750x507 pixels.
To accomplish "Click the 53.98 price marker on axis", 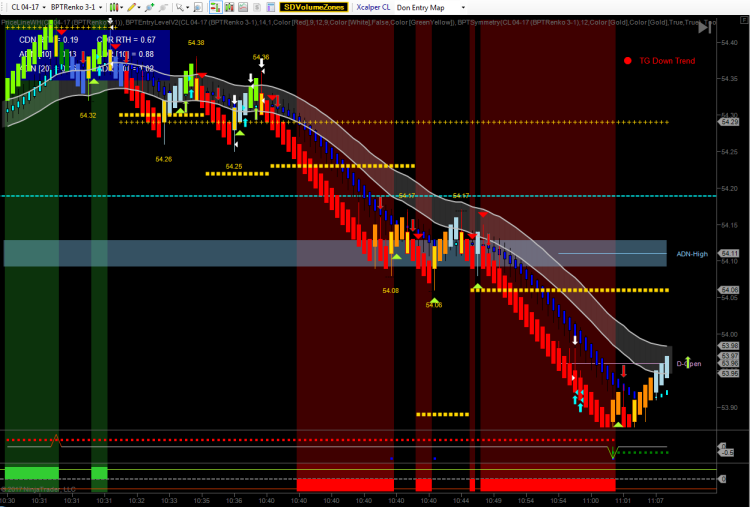I will pyautogui.click(x=728, y=345).
